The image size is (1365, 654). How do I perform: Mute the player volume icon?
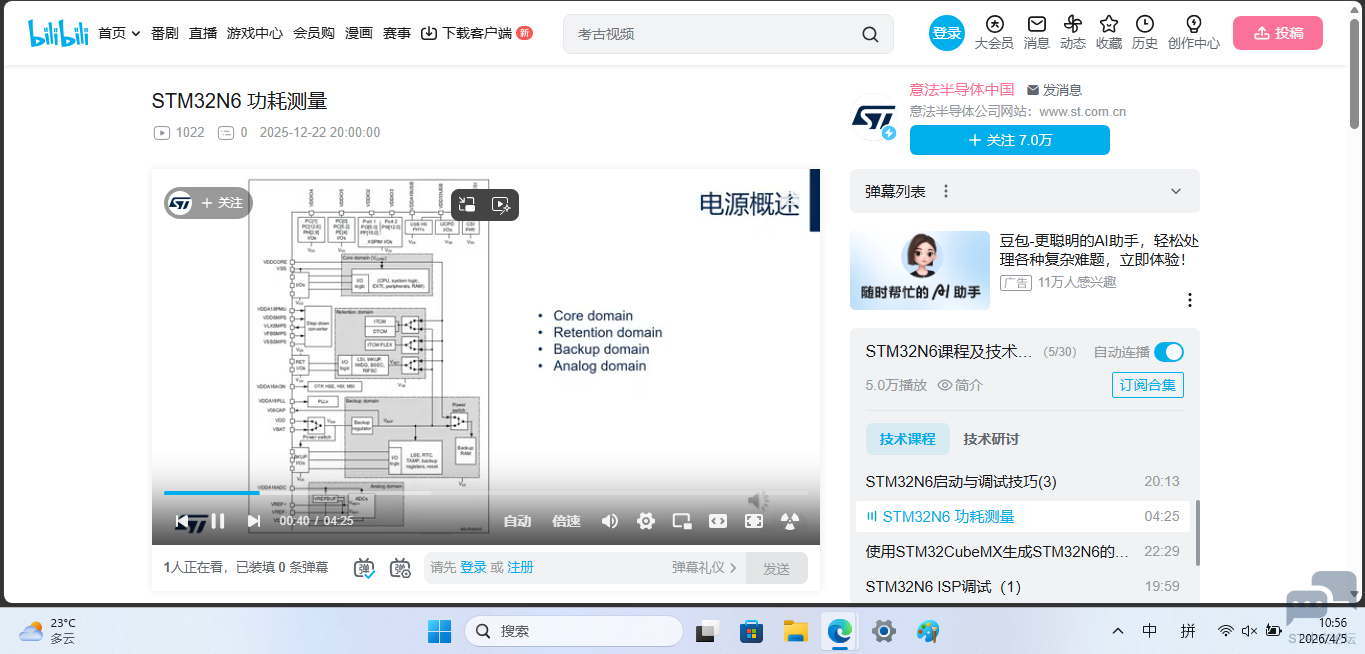pos(609,521)
